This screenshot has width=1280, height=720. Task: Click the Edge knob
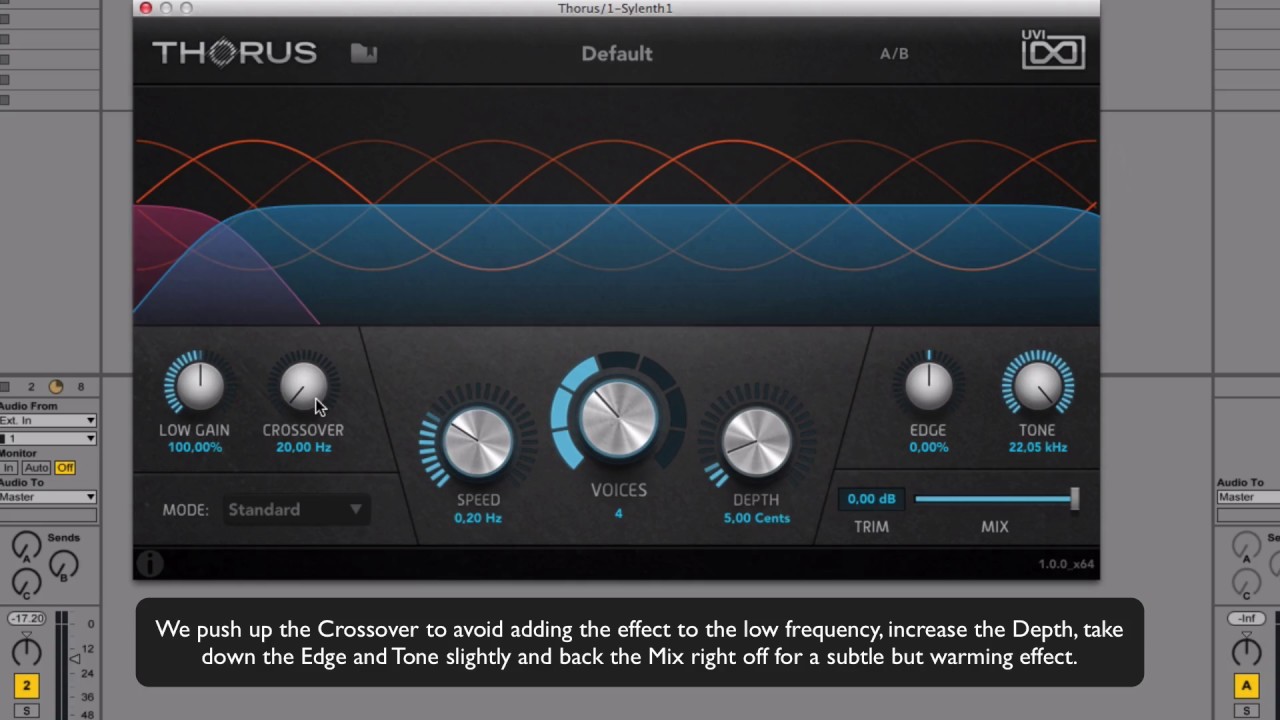[x=928, y=386]
